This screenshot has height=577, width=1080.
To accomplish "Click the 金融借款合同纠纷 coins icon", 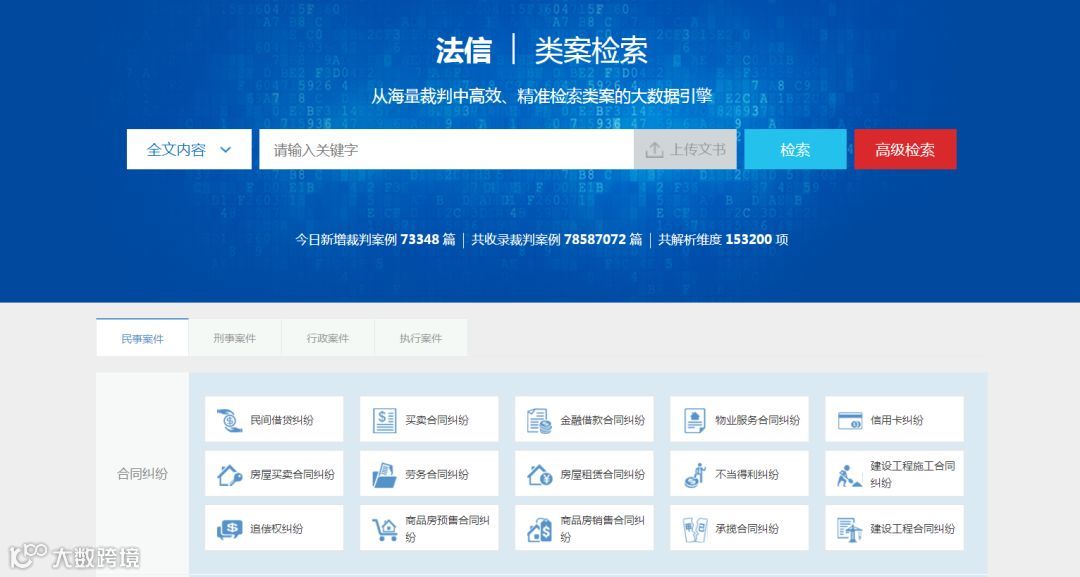I will click(x=539, y=420).
